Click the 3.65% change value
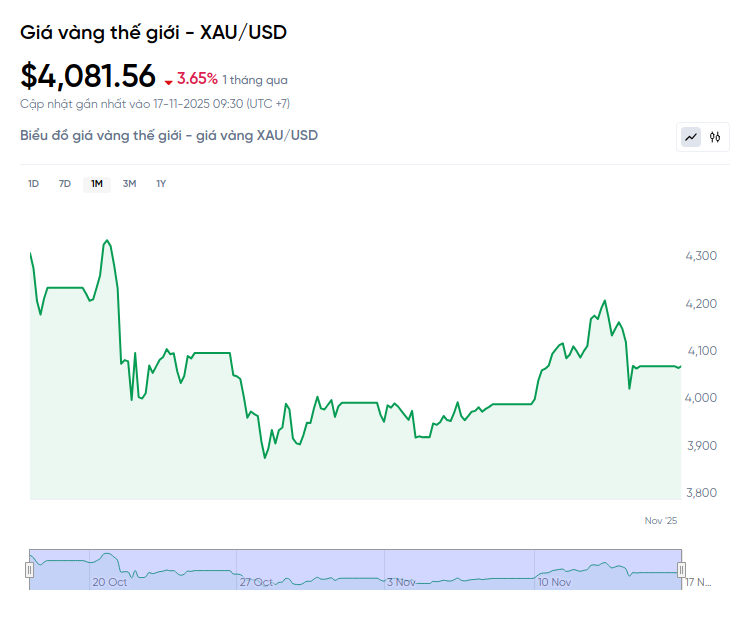 pyautogui.click(x=197, y=79)
